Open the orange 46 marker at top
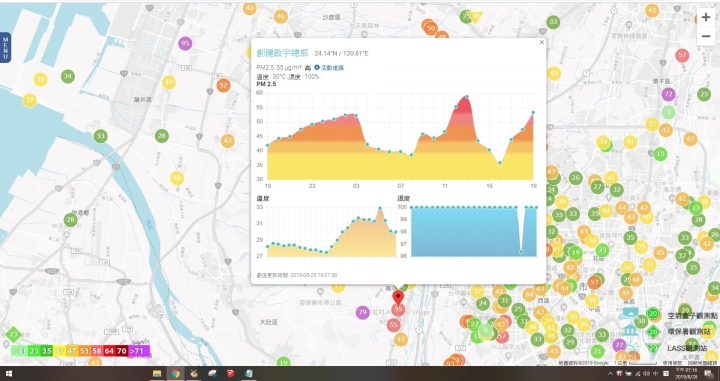The height and width of the screenshot is (381, 720). coord(281,17)
